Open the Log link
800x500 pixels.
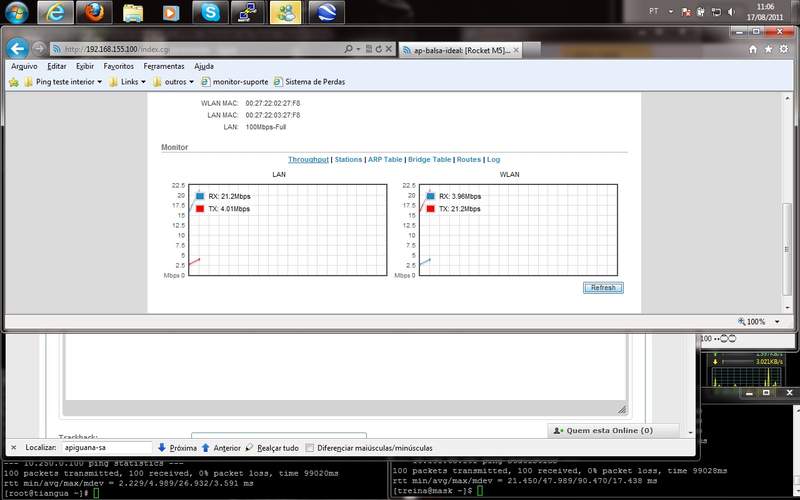point(493,160)
